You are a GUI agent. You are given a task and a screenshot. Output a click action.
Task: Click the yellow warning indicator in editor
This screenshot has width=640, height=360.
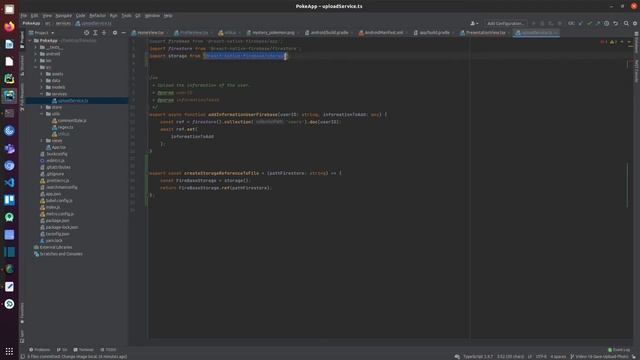point(613,42)
